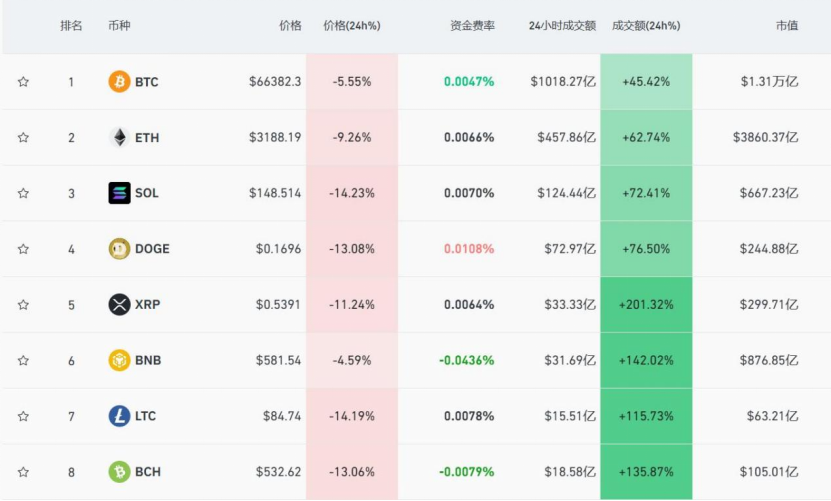Screen dimensions: 831x501
Task: Open the LTC coin name link
Action: tap(145, 416)
